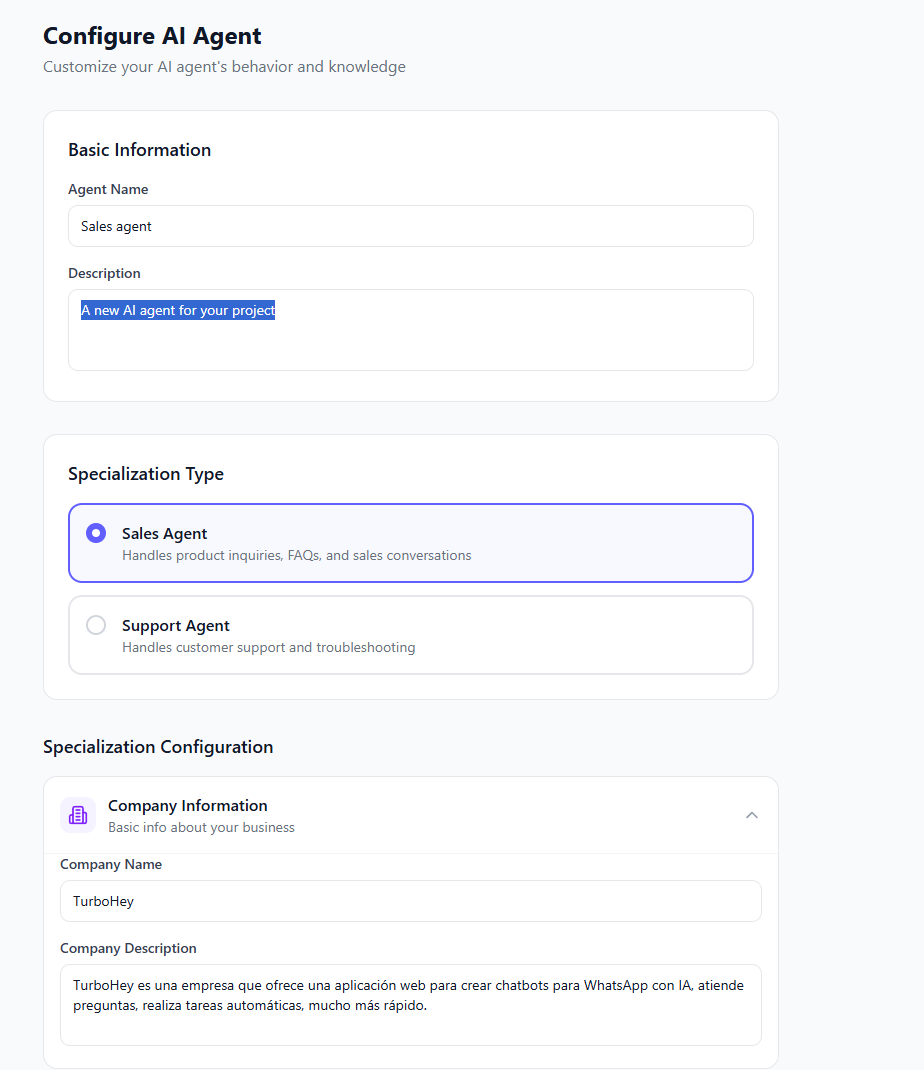Collapse the Company Information section chevron
This screenshot has width=924, height=1070.
click(x=752, y=815)
